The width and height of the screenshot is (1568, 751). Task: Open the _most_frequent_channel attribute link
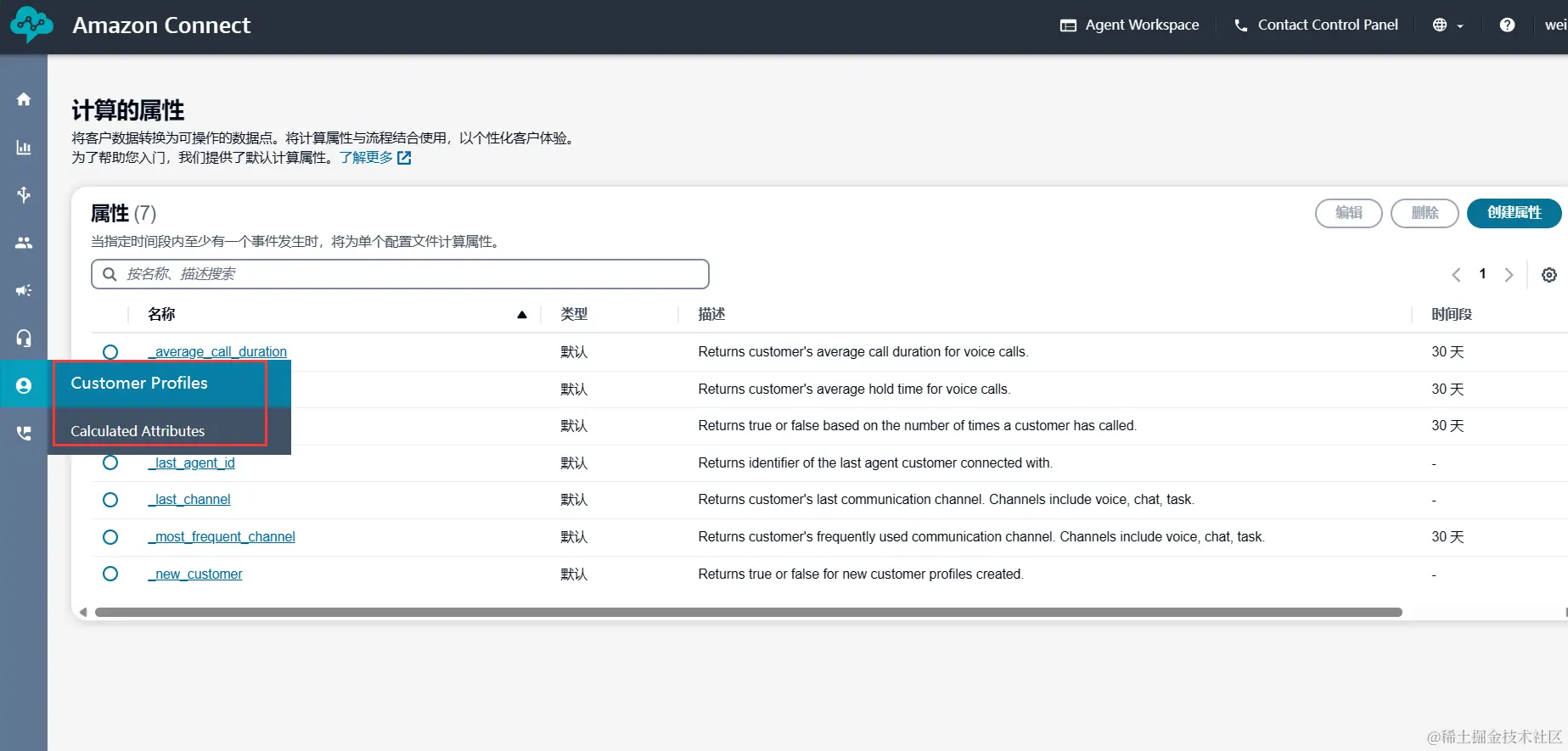[222, 537]
